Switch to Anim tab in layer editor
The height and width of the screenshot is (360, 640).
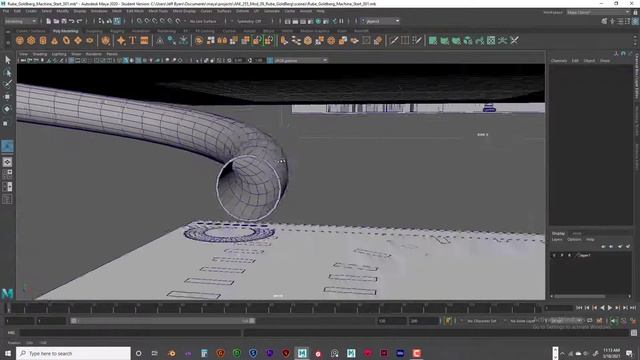[577, 233]
